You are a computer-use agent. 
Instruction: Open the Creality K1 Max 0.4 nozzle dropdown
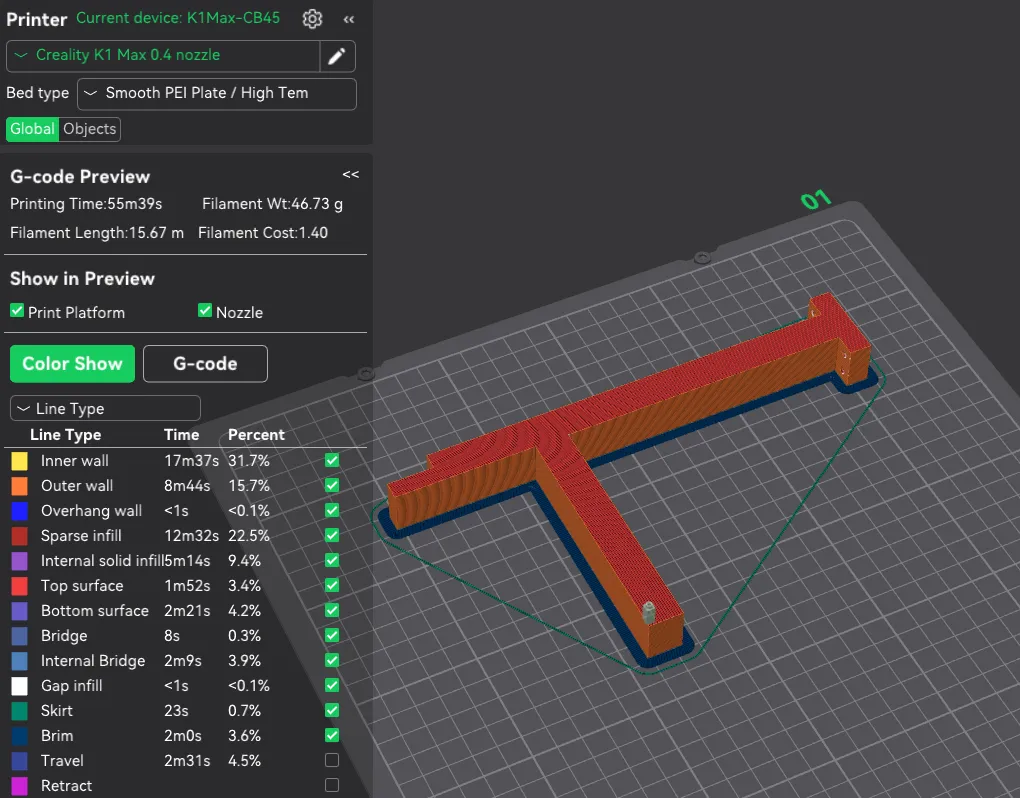point(163,56)
